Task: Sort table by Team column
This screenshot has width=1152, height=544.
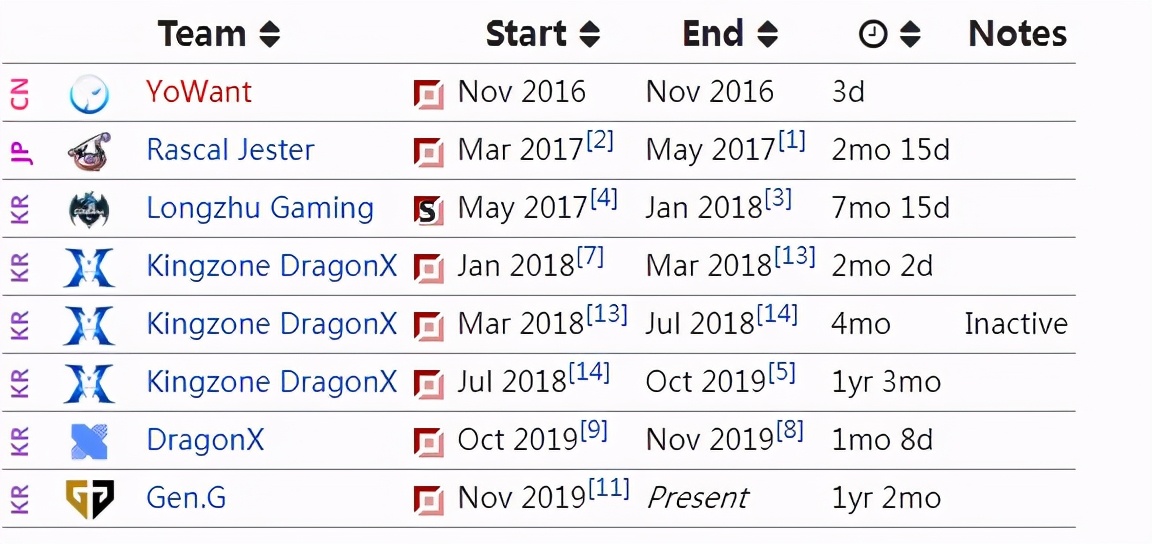Action: click(270, 35)
